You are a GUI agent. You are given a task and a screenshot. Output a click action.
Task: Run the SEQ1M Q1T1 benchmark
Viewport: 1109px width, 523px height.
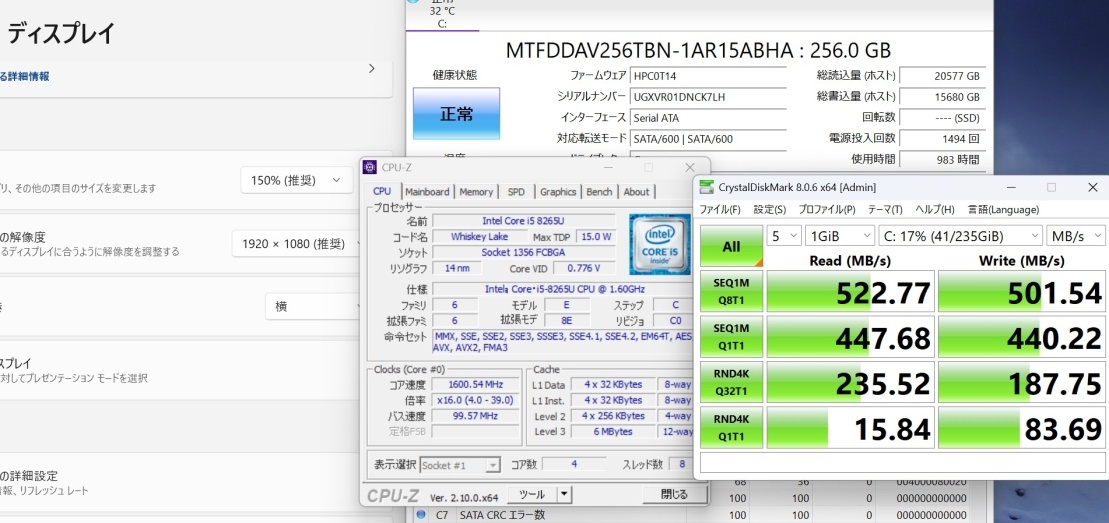(731, 336)
